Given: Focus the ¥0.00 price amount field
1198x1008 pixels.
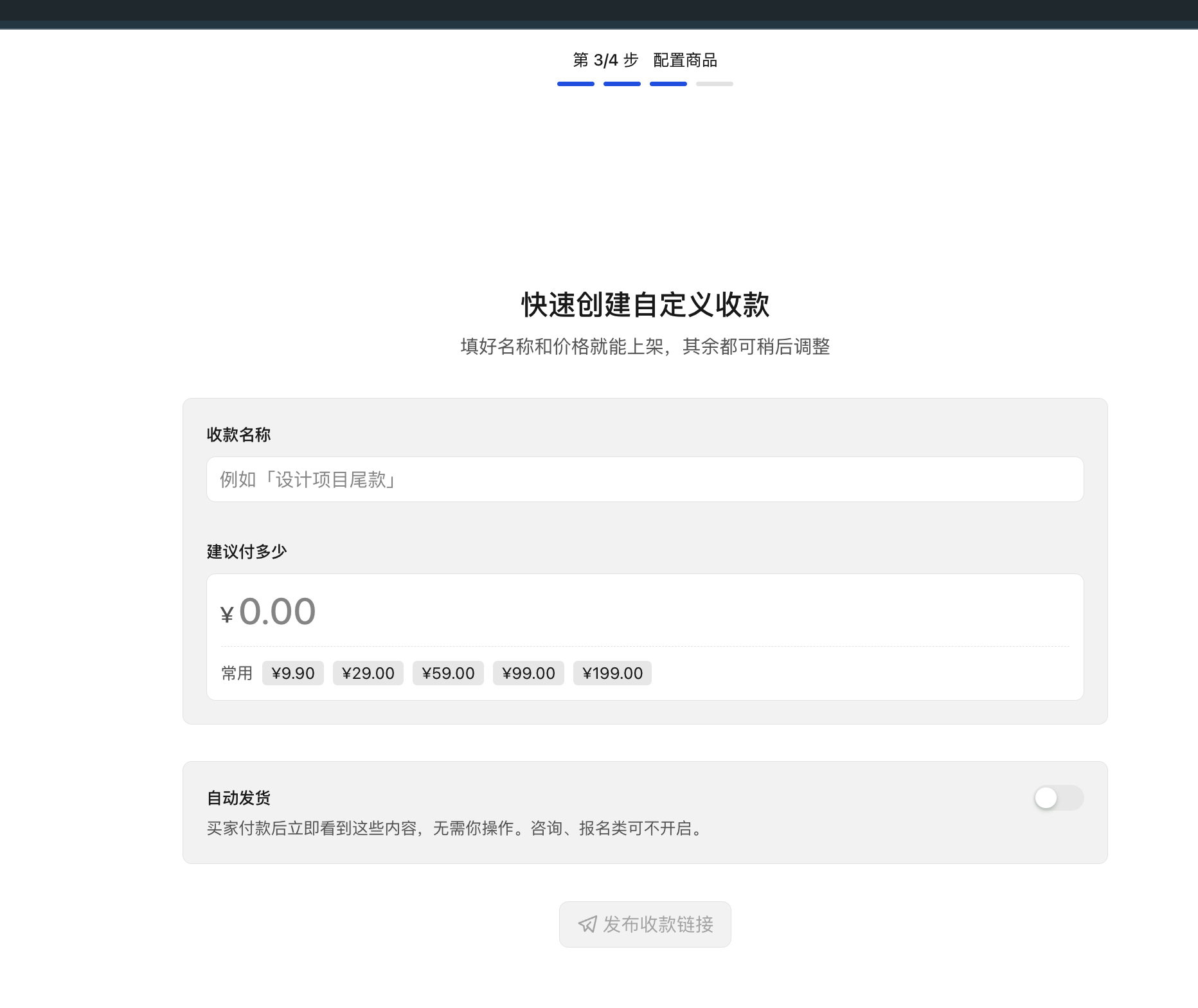Looking at the screenshot, I should 645,611.
